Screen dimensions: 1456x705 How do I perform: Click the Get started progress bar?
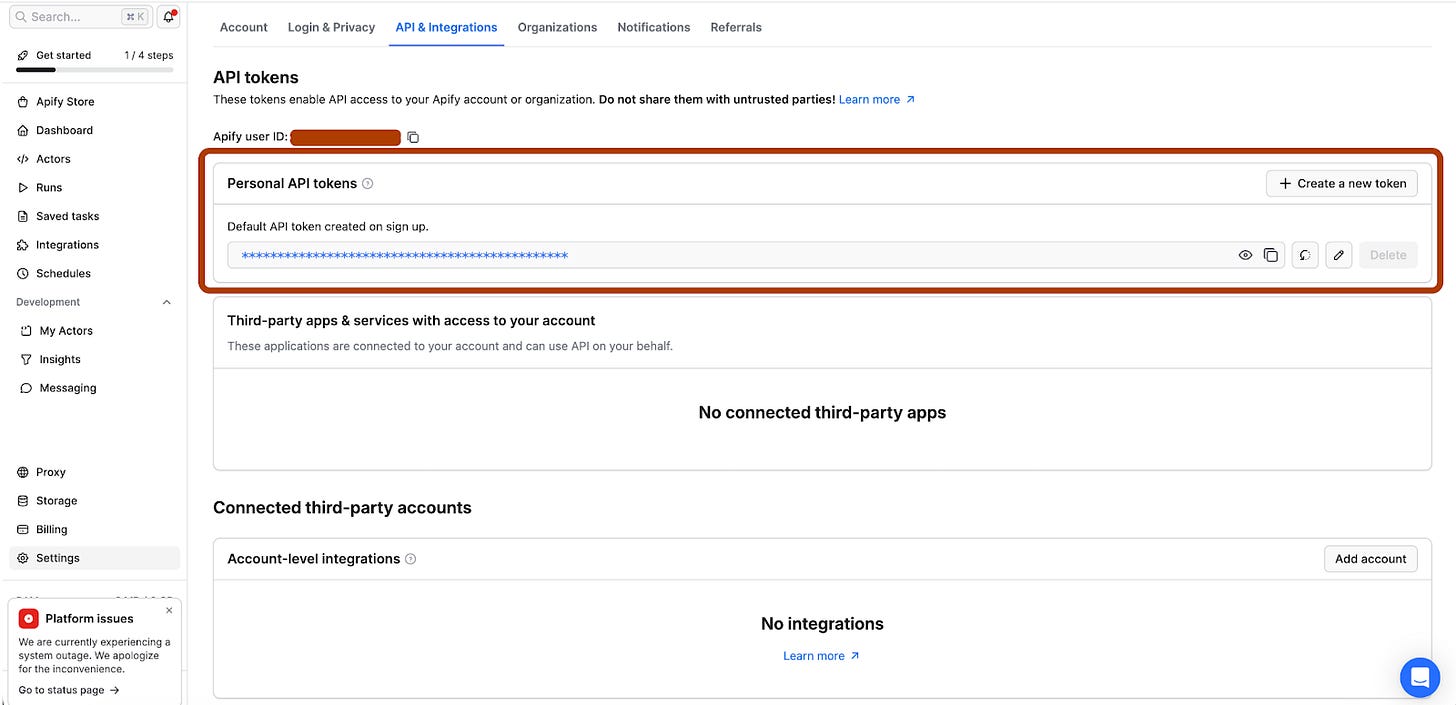coord(95,70)
